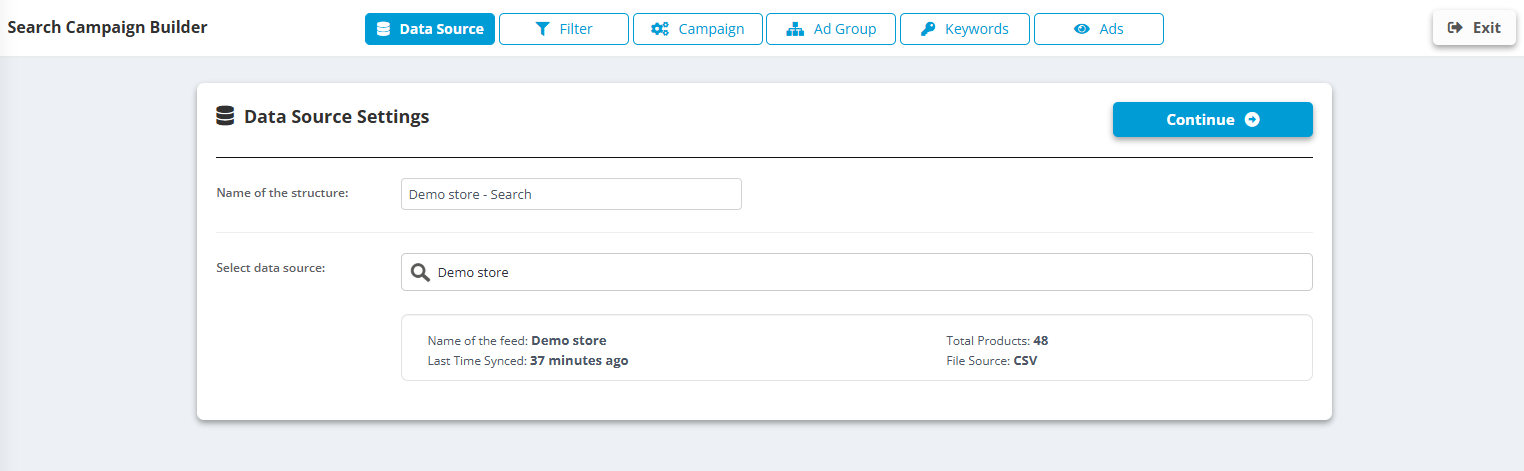Screen dimensions: 1524x471
Task: Click the eye icon on Ads tab
Action: click(x=1081, y=29)
